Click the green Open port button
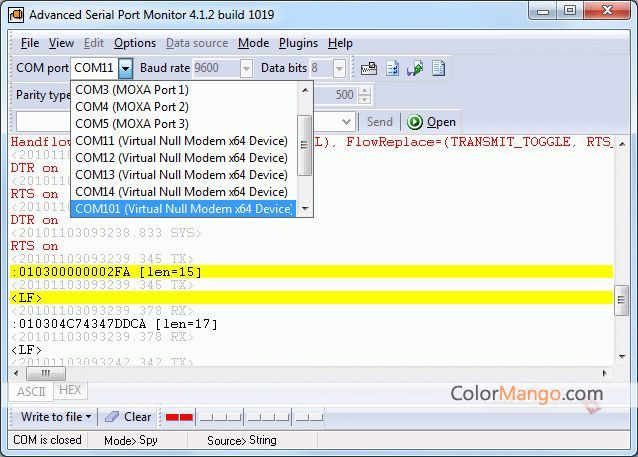 pos(431,122)
